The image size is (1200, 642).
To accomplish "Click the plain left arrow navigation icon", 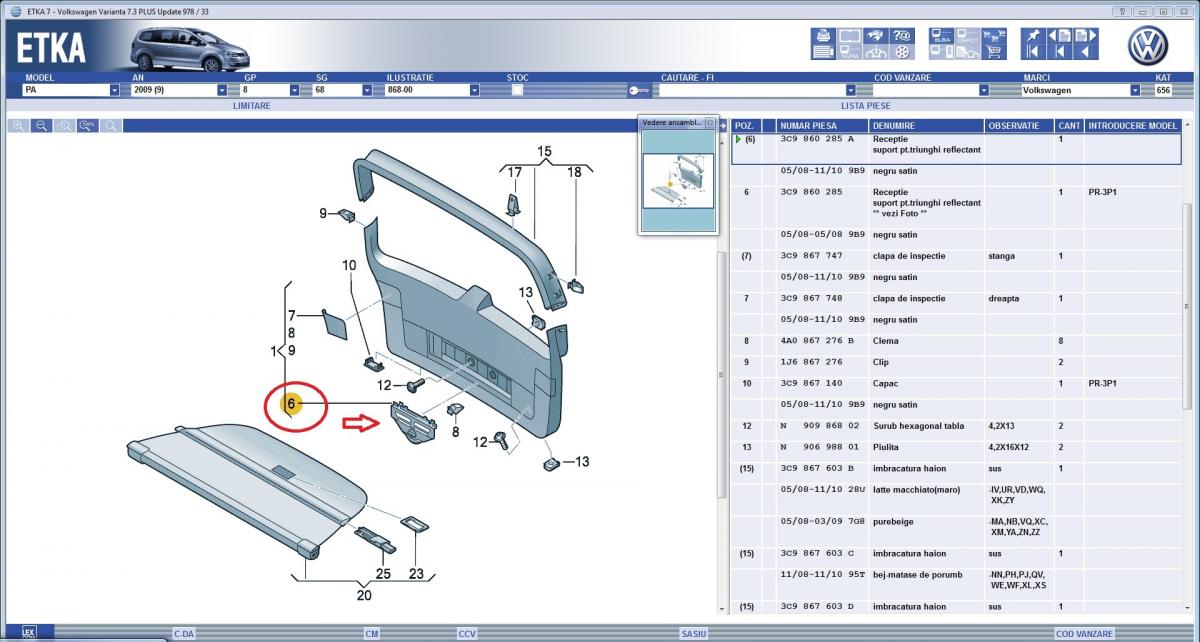I will pyautogui.click(x=1086, y=52).
